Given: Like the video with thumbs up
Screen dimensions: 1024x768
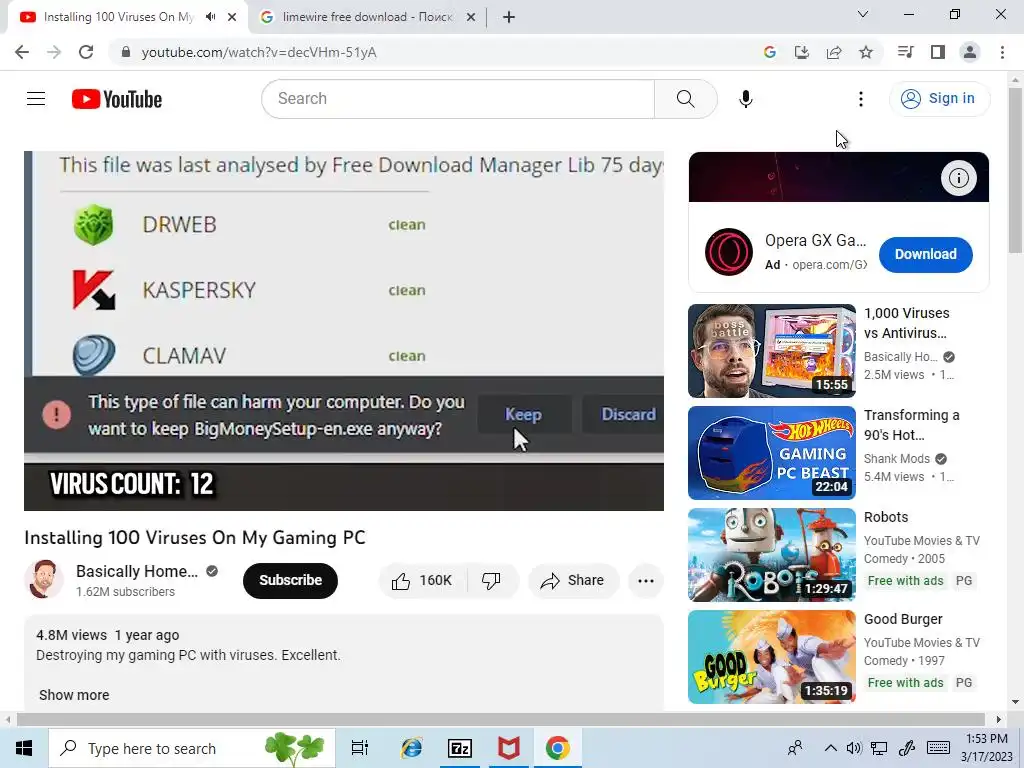Looking at the screenshot, I should [422, 581].
